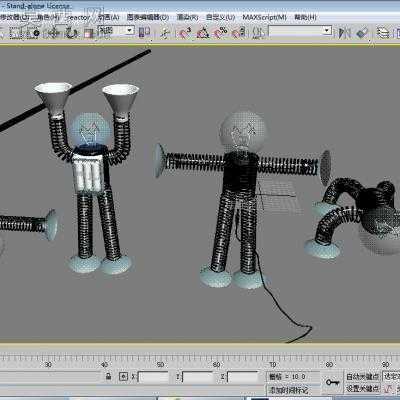Click the large Set Keys key icon
The width and height of the screenshot is (400, 400).
click(333, 382)
